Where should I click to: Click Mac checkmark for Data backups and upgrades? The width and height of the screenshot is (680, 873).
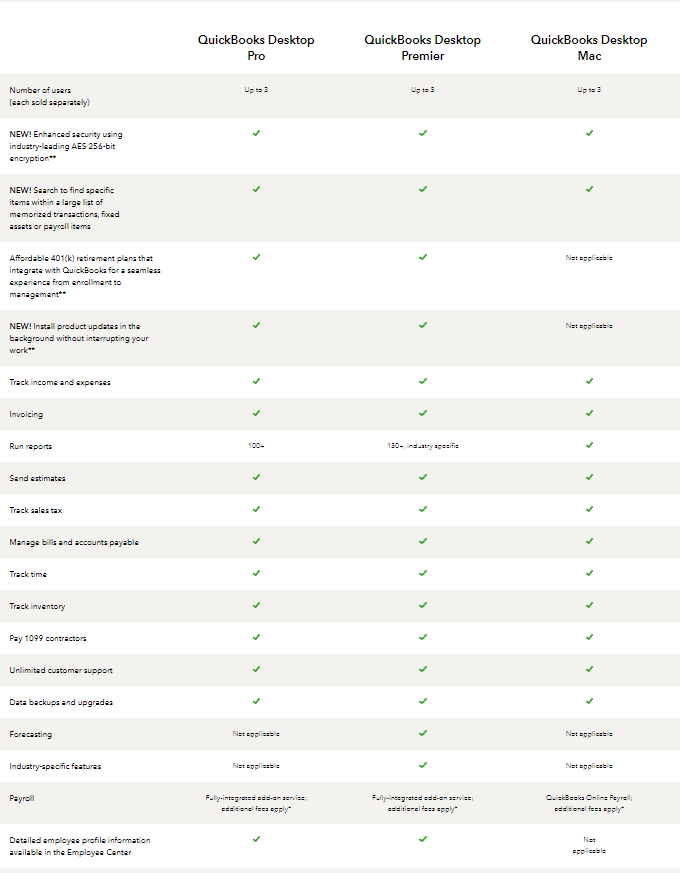coord(589,701)
